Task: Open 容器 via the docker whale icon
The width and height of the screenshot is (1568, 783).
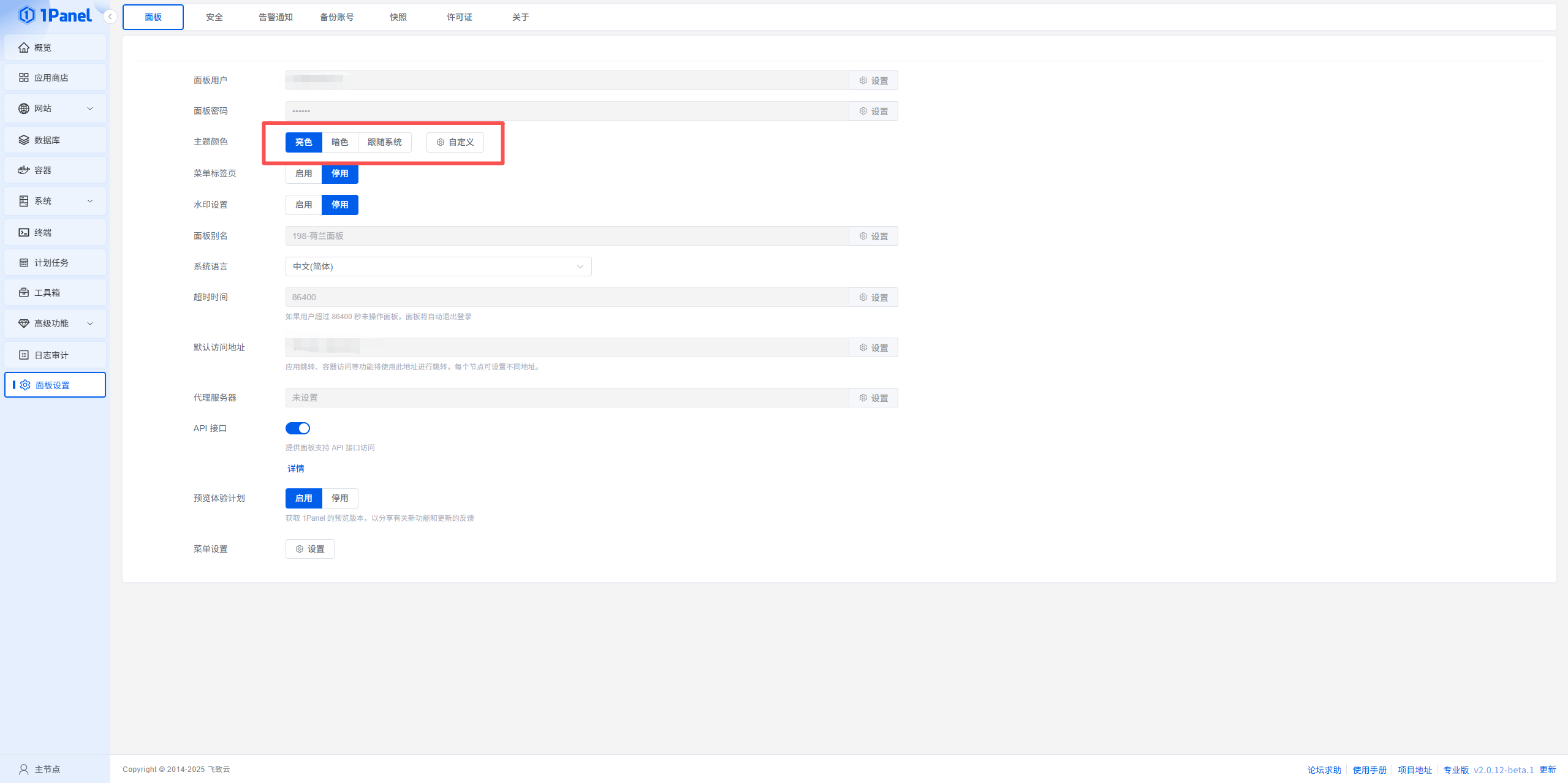Action: click(24, 170)
